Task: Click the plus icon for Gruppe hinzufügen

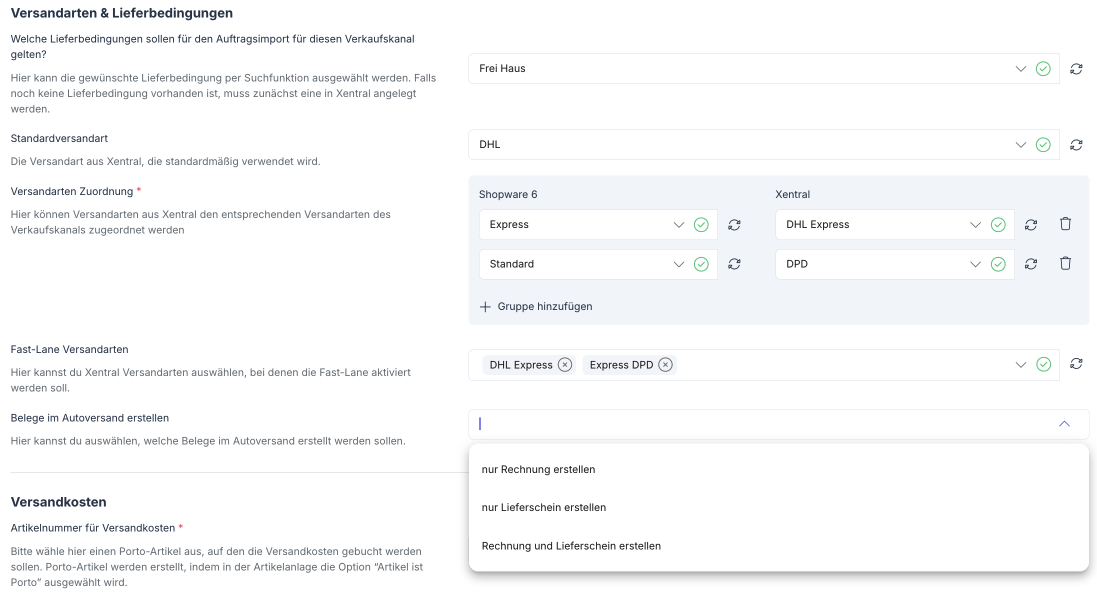Action: 485,307
